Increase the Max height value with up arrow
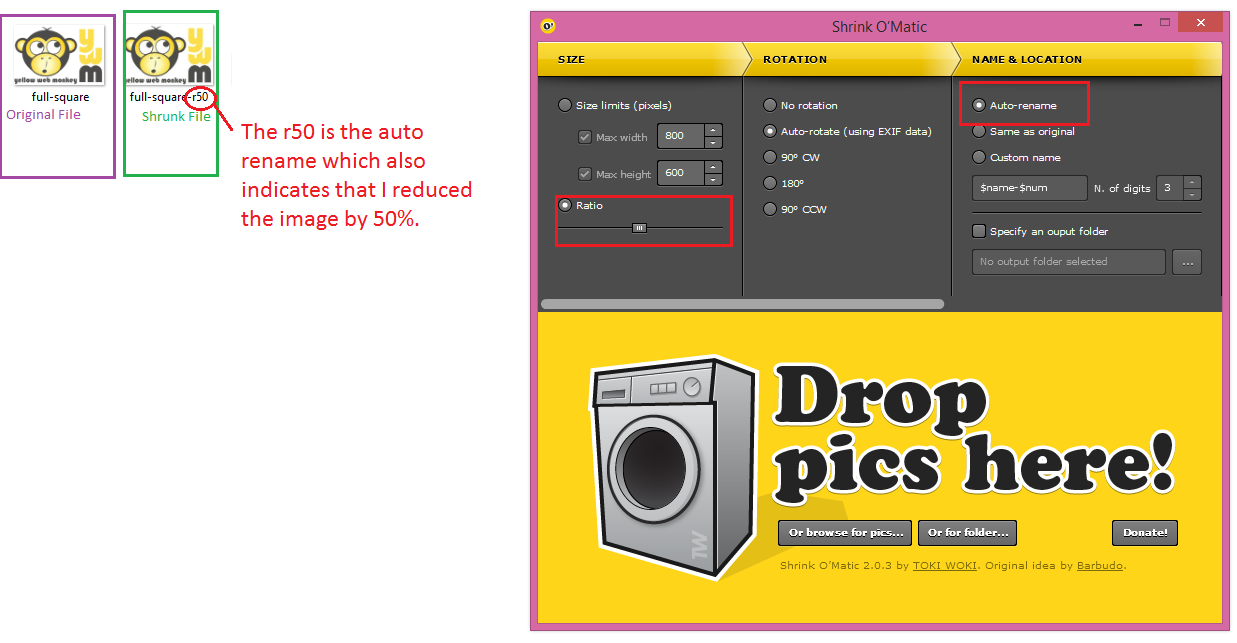This screenshot has width=1237, height=643. 713,167
